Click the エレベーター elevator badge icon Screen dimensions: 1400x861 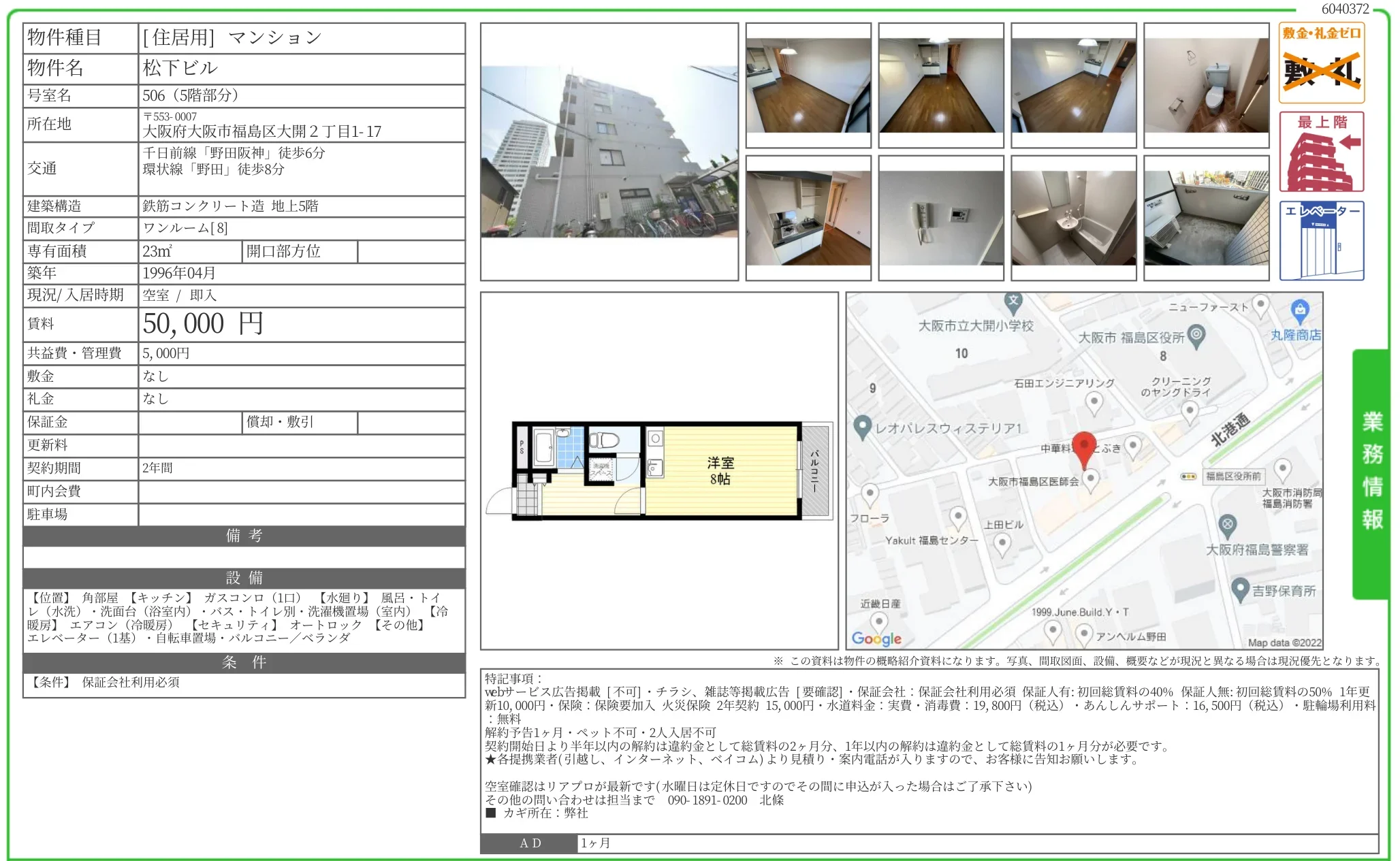point(1321,240)
